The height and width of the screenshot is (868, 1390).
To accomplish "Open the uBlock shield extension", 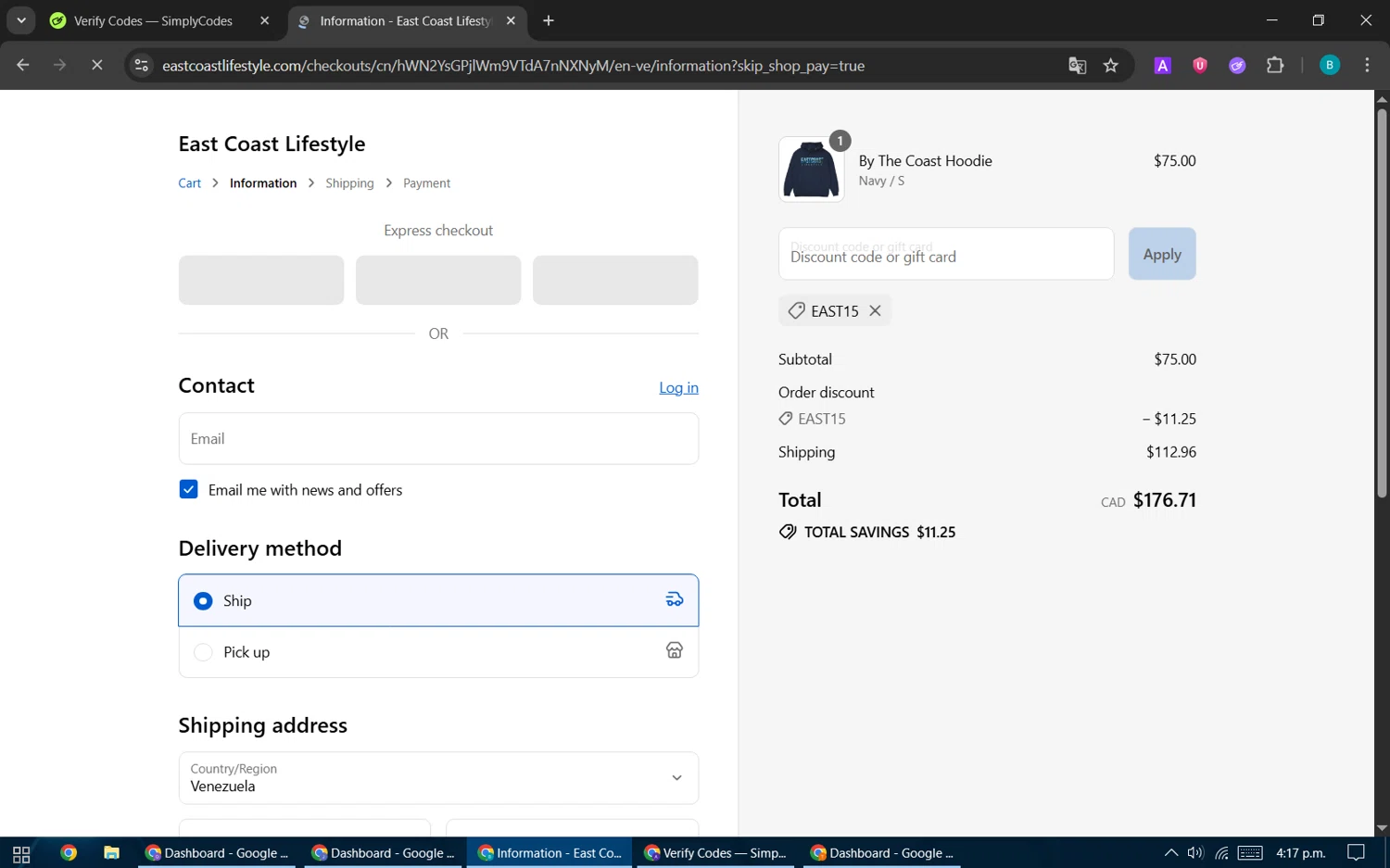I will pyautogui.click(x=1200, y=65).
